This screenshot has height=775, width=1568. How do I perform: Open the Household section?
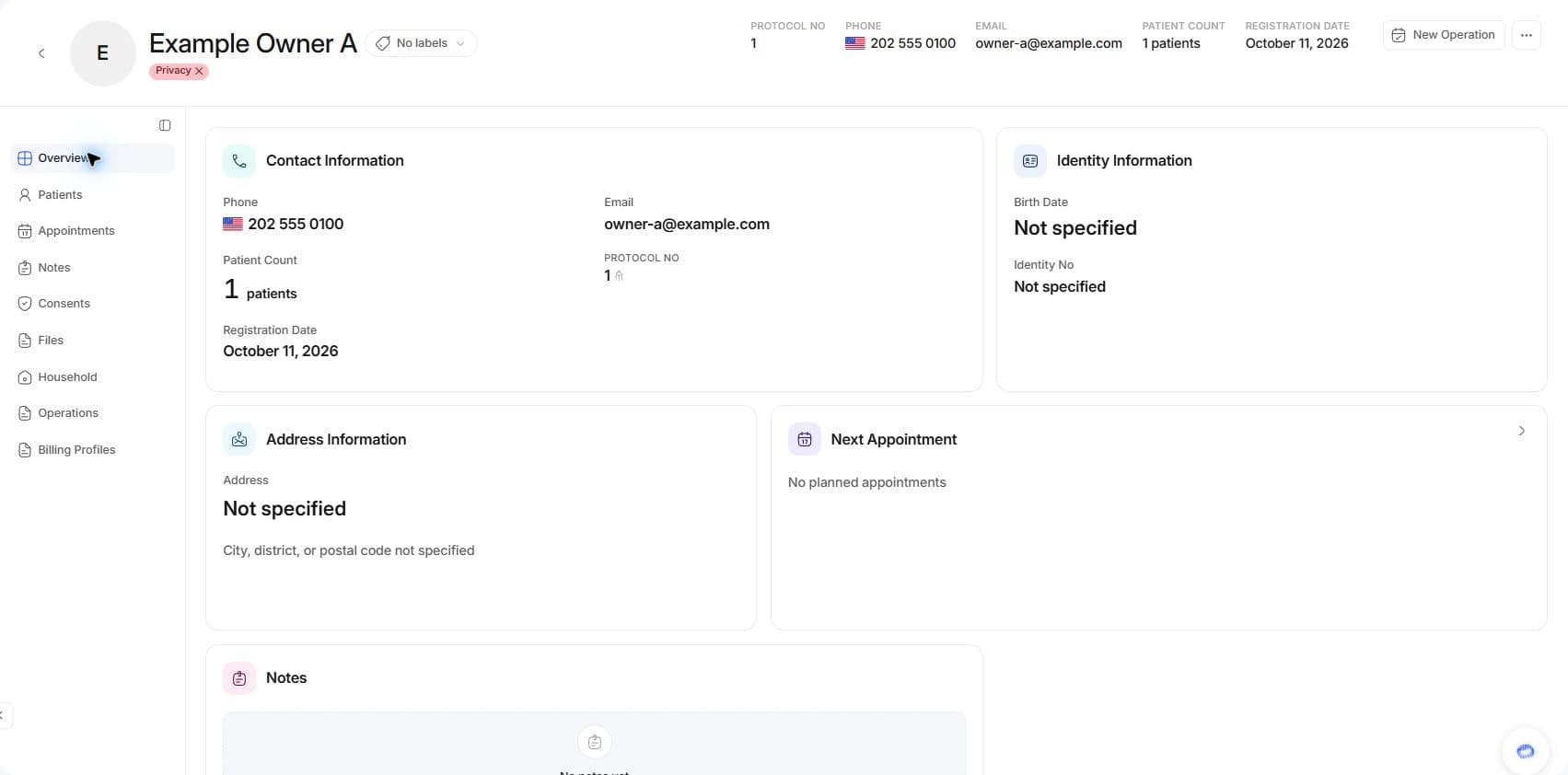(92, 377)
